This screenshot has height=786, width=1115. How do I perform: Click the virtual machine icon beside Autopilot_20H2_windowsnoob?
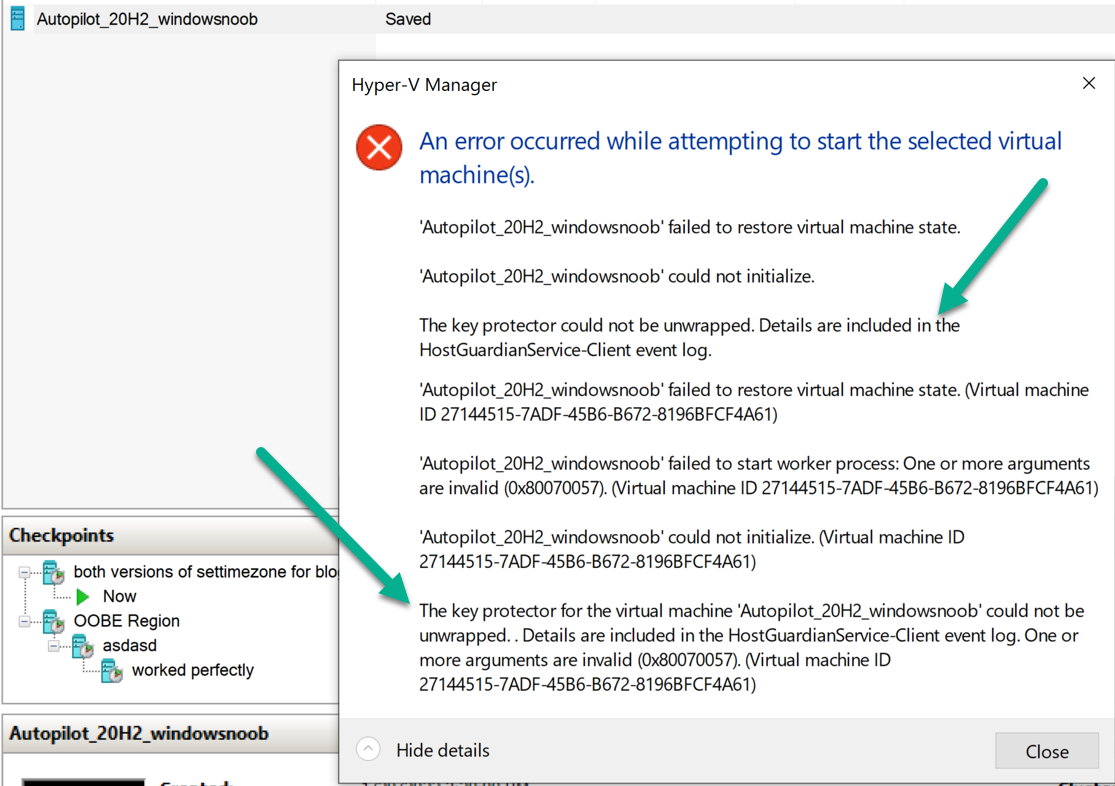click(x=18, y=18)
